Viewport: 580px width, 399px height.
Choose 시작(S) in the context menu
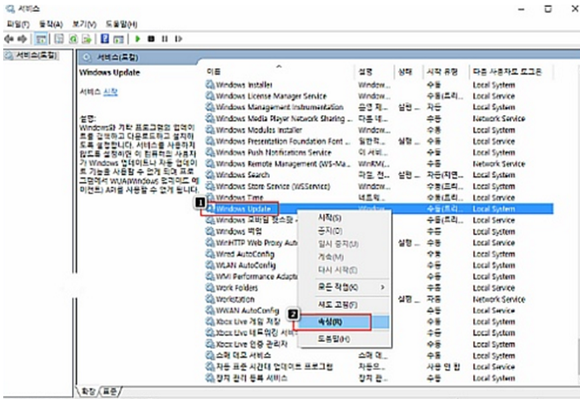(x=345, y=218)
